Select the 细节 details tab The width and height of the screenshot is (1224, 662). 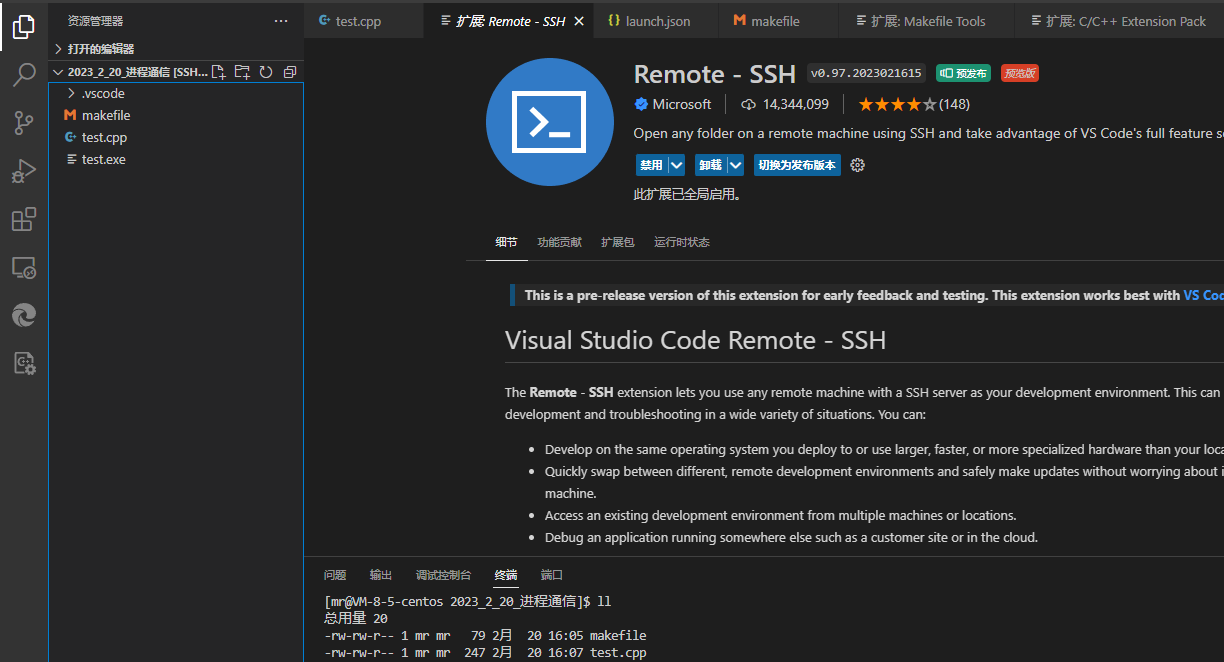[507, 242]
